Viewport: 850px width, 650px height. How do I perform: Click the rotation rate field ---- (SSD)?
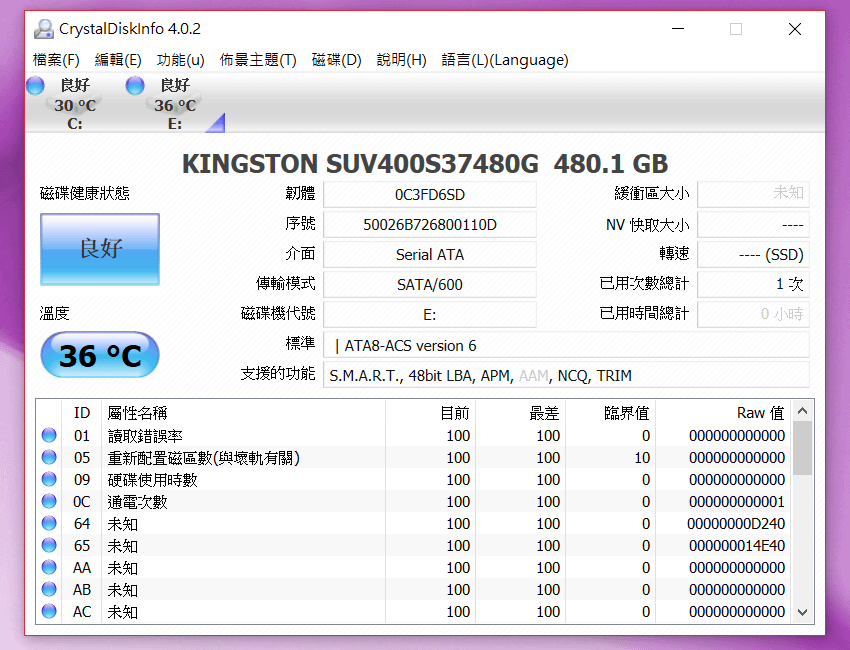click(754, 254)
